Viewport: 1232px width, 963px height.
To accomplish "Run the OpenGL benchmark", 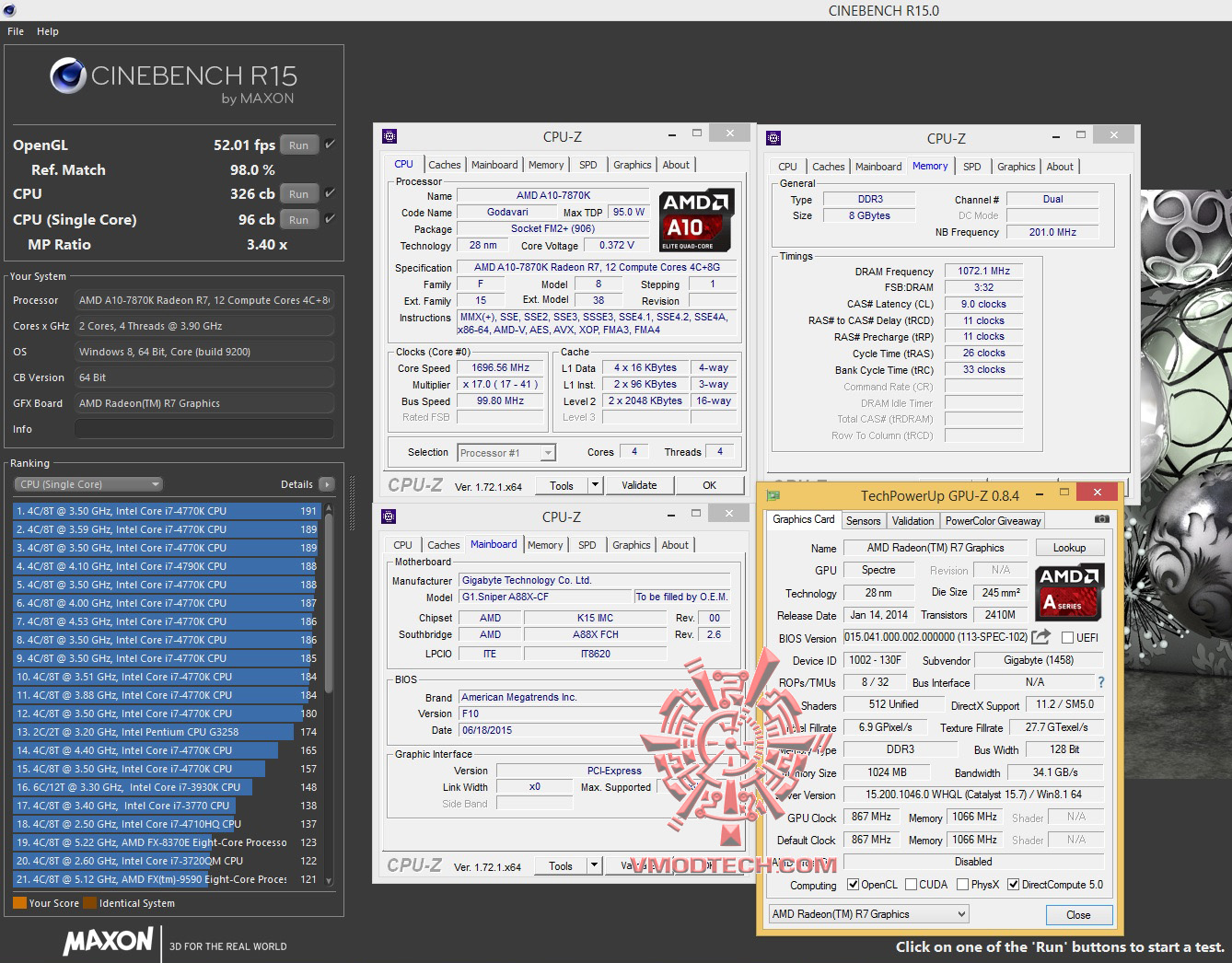I will (x=298, y=145).
